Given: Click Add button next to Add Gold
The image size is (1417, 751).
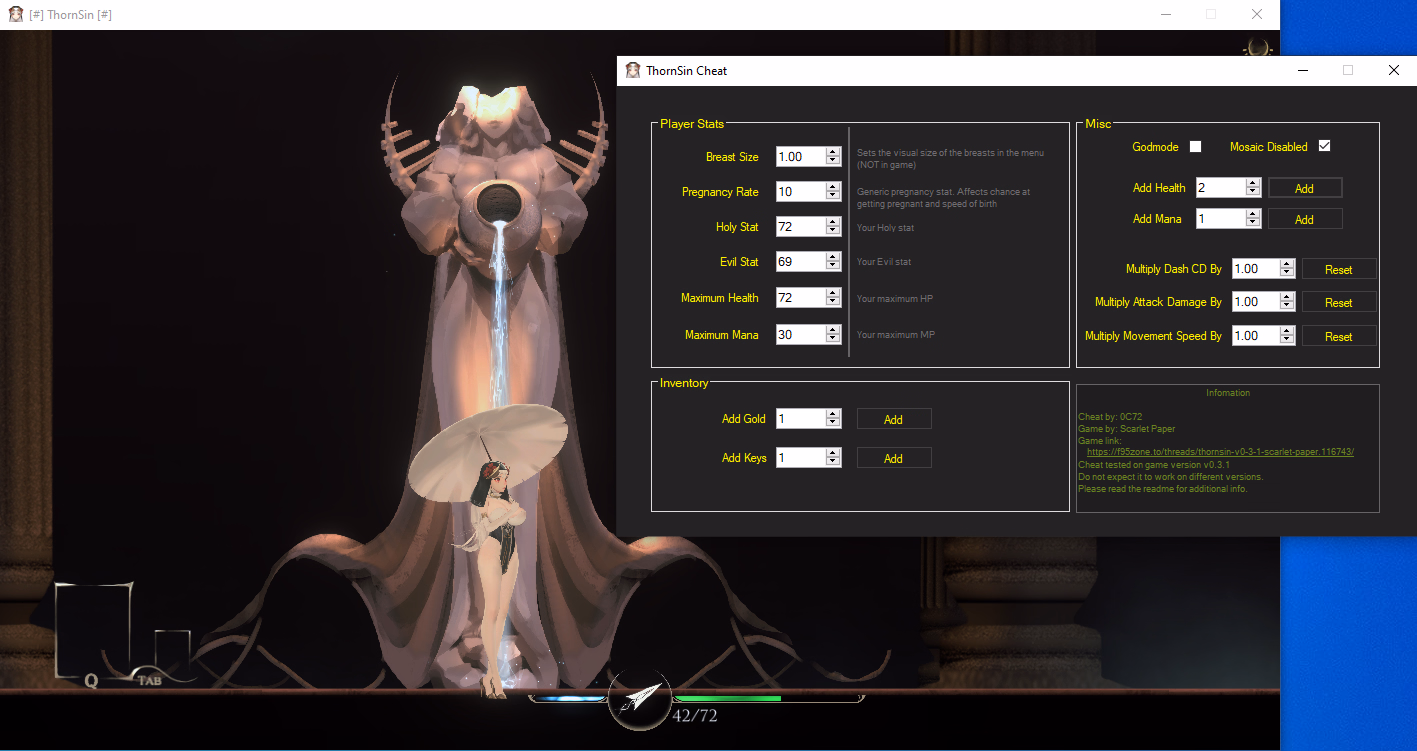Looking at the screenshot, I should 894,419.
